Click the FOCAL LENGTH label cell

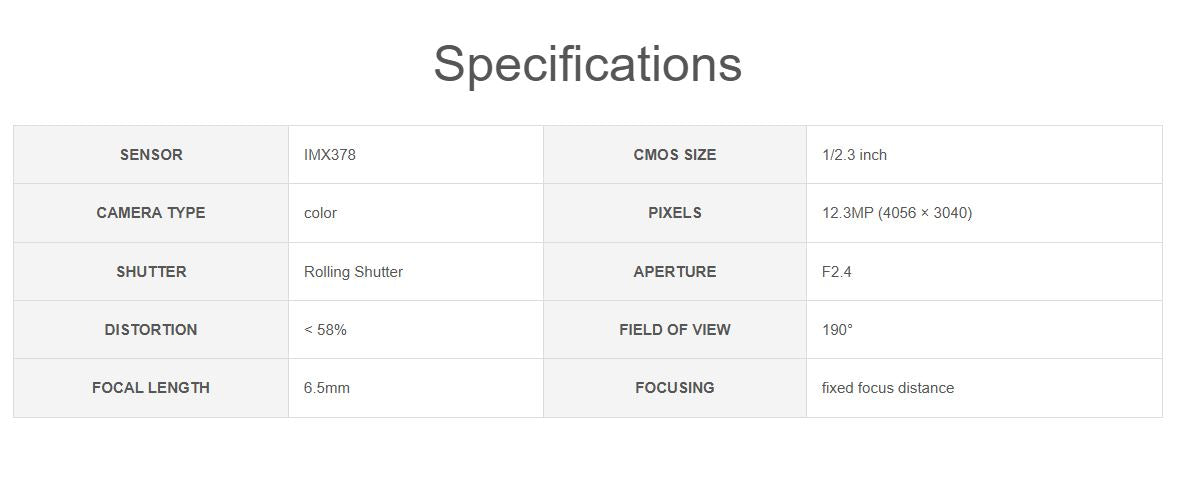[151, 388]
